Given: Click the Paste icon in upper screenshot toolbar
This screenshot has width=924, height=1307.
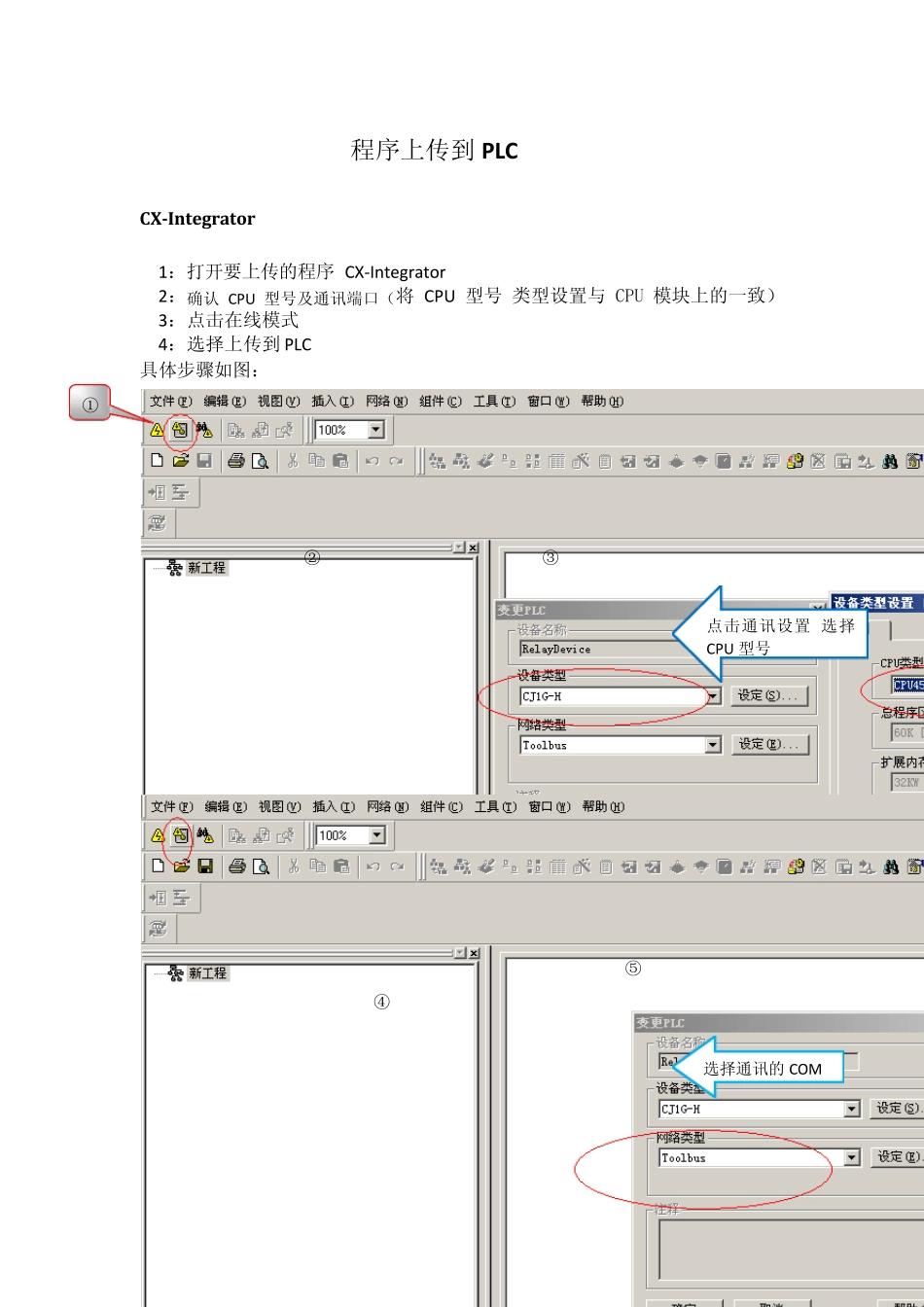Looking at the screenshot, I should tap(339, 461).
